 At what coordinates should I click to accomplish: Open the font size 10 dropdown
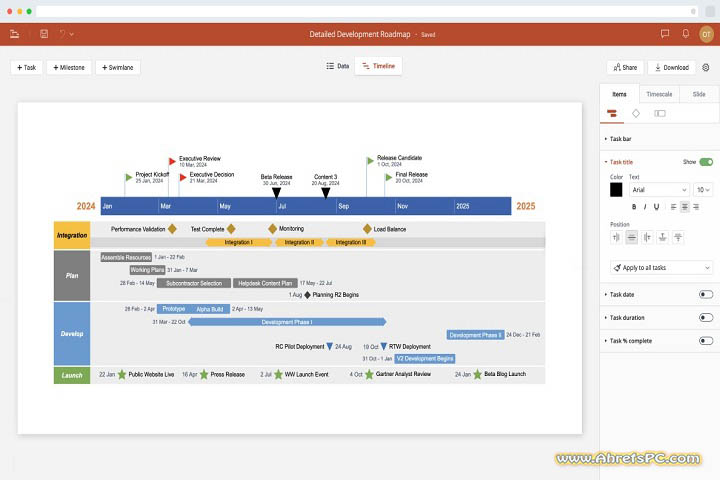click(x=703, y=190)
